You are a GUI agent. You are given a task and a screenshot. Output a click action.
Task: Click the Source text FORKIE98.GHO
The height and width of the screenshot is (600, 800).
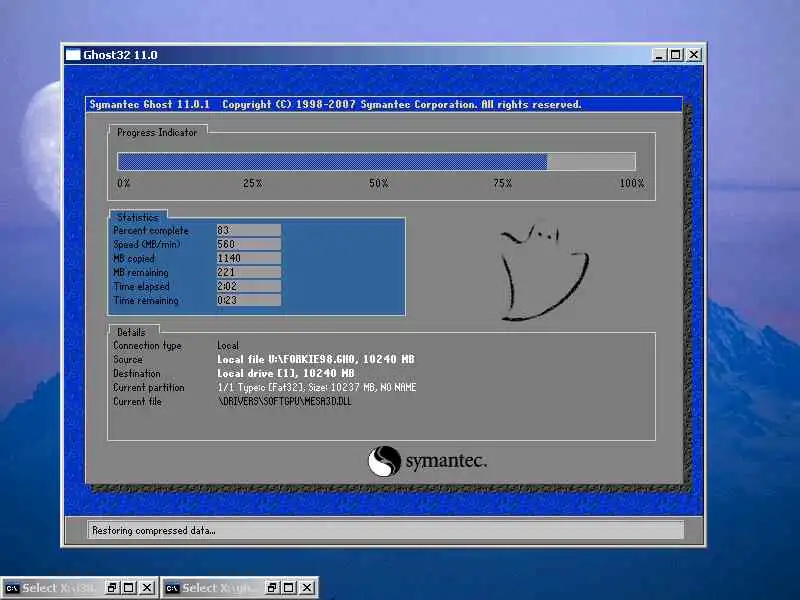click(x=315, y=359)
